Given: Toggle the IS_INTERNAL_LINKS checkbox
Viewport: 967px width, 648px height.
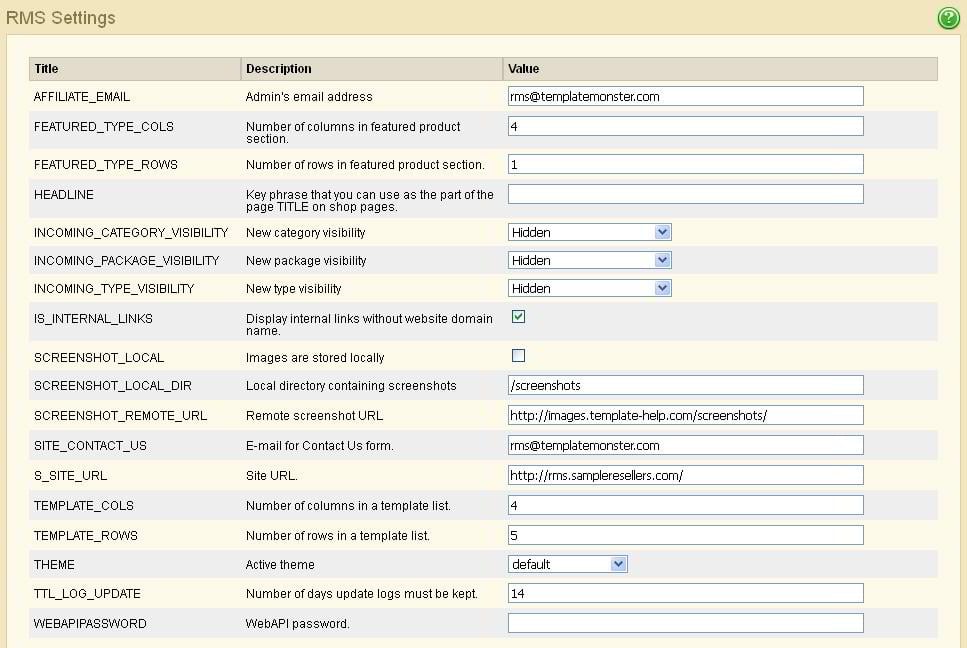Looking at the screenshot, I should 518,317.
